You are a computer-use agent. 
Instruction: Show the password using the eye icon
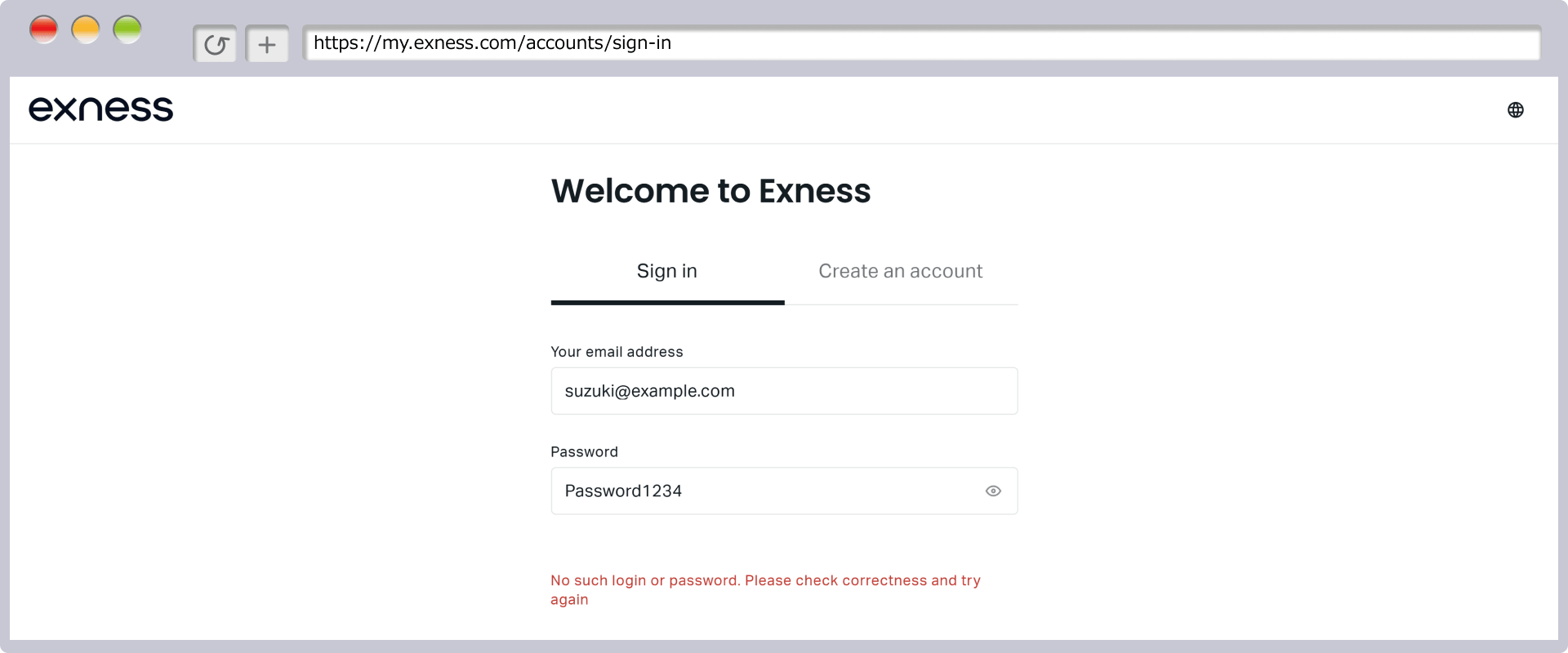pos(993,491)
